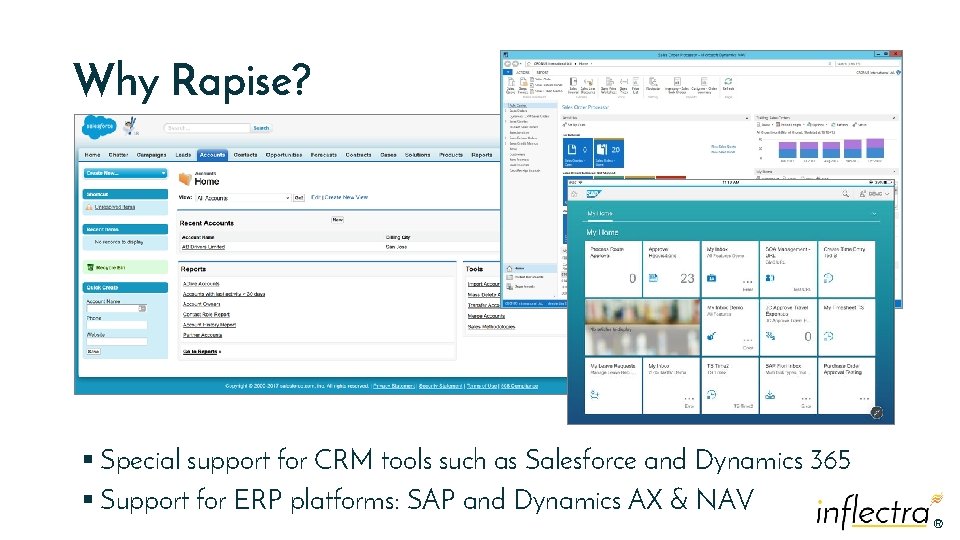Click the Dynamics NAV back navigation arrow
The width and height of the screenshot is (960, 540).
pyautogui.click(x=508, y=64)
